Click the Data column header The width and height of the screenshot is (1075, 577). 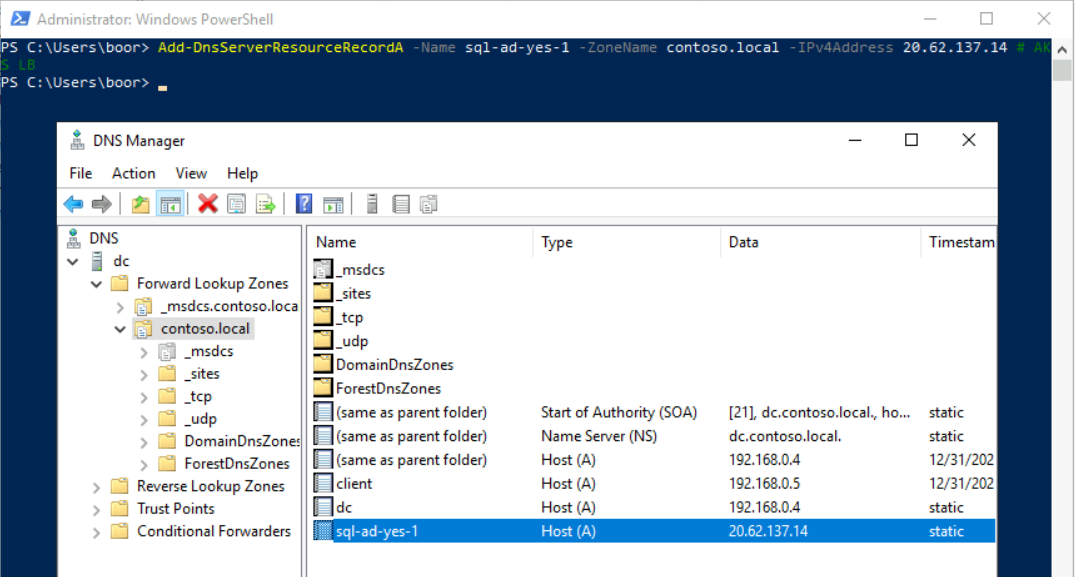click(x=743, y=242)
